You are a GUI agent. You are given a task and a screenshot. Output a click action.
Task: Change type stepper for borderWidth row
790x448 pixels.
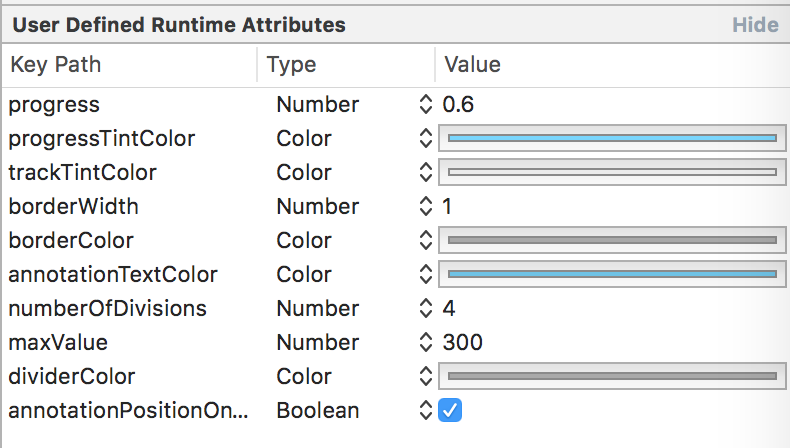tap(424, 206)
